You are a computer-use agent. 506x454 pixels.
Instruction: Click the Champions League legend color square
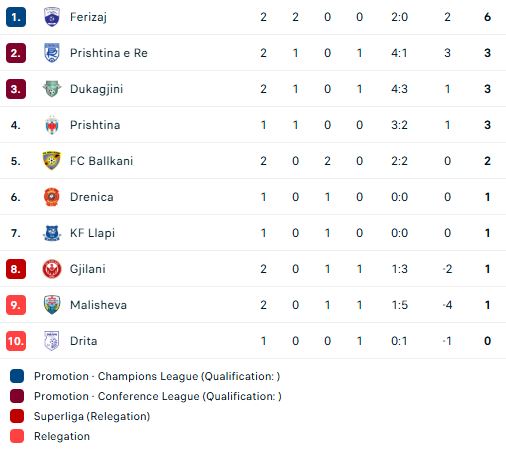coord(17,376)
